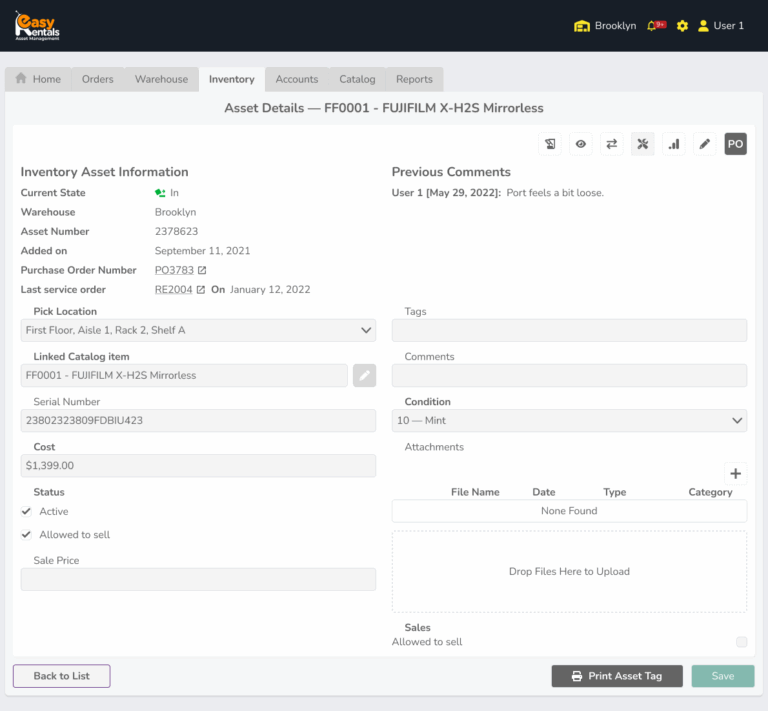
Task: Click the 'January 12, 2022' service date
Action: click(x=270, y=289)
